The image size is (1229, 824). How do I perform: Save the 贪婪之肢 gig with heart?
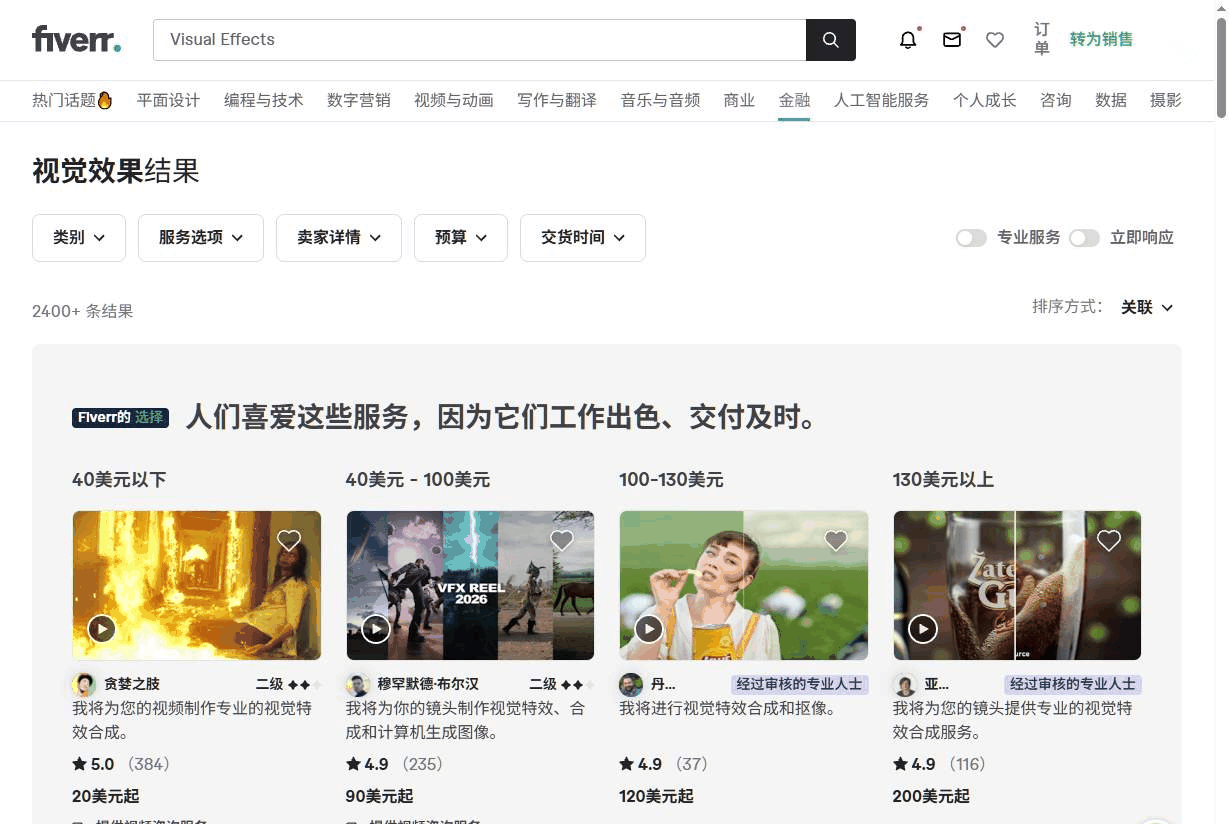click(x=289, y=541)
